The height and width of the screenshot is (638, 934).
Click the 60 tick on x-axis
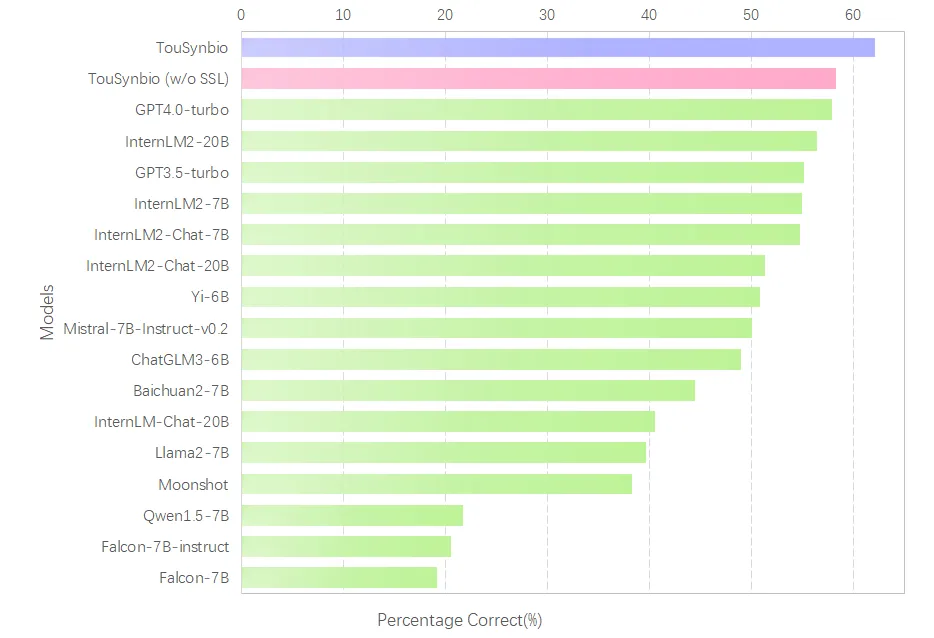tap(852, 15)
